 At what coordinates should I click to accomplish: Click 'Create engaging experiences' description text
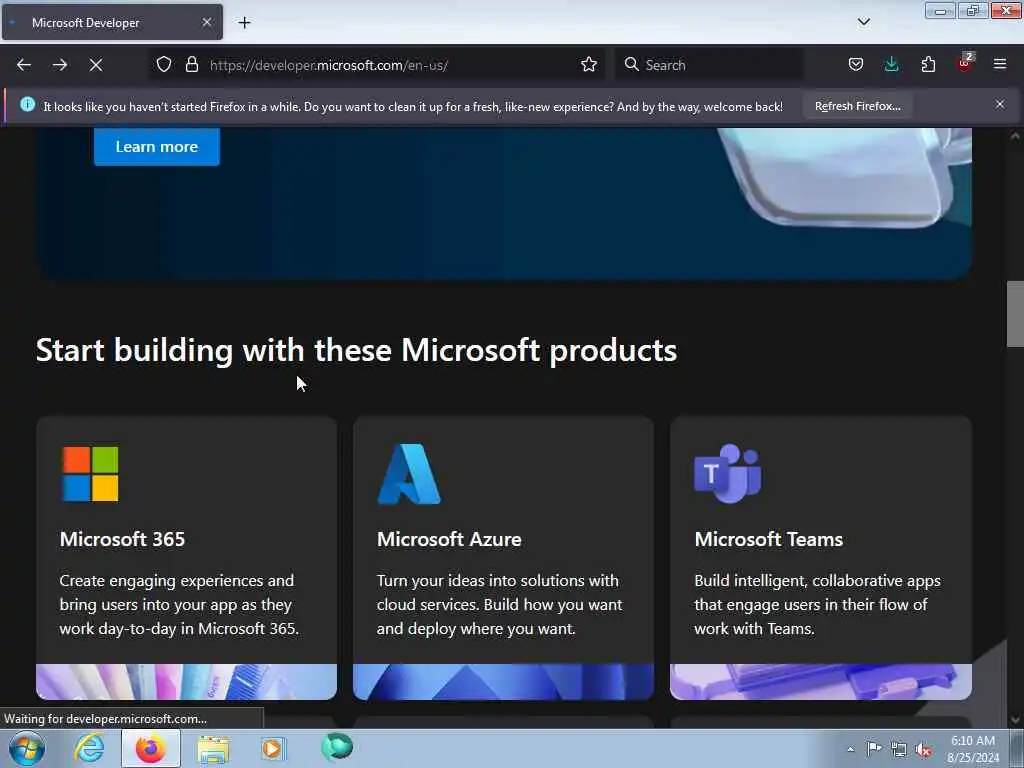(x=180, y=605)
